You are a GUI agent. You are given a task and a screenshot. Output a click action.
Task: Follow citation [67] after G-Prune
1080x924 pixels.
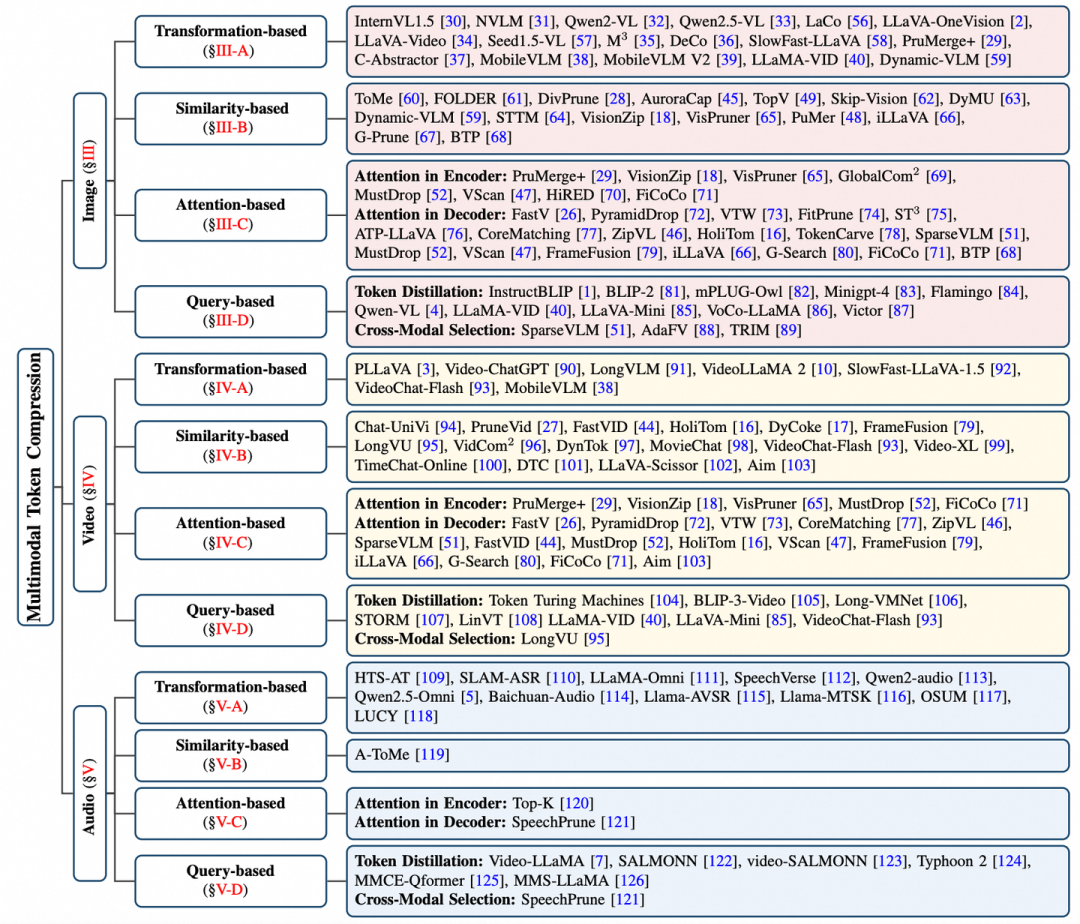(x=428, y=138)
